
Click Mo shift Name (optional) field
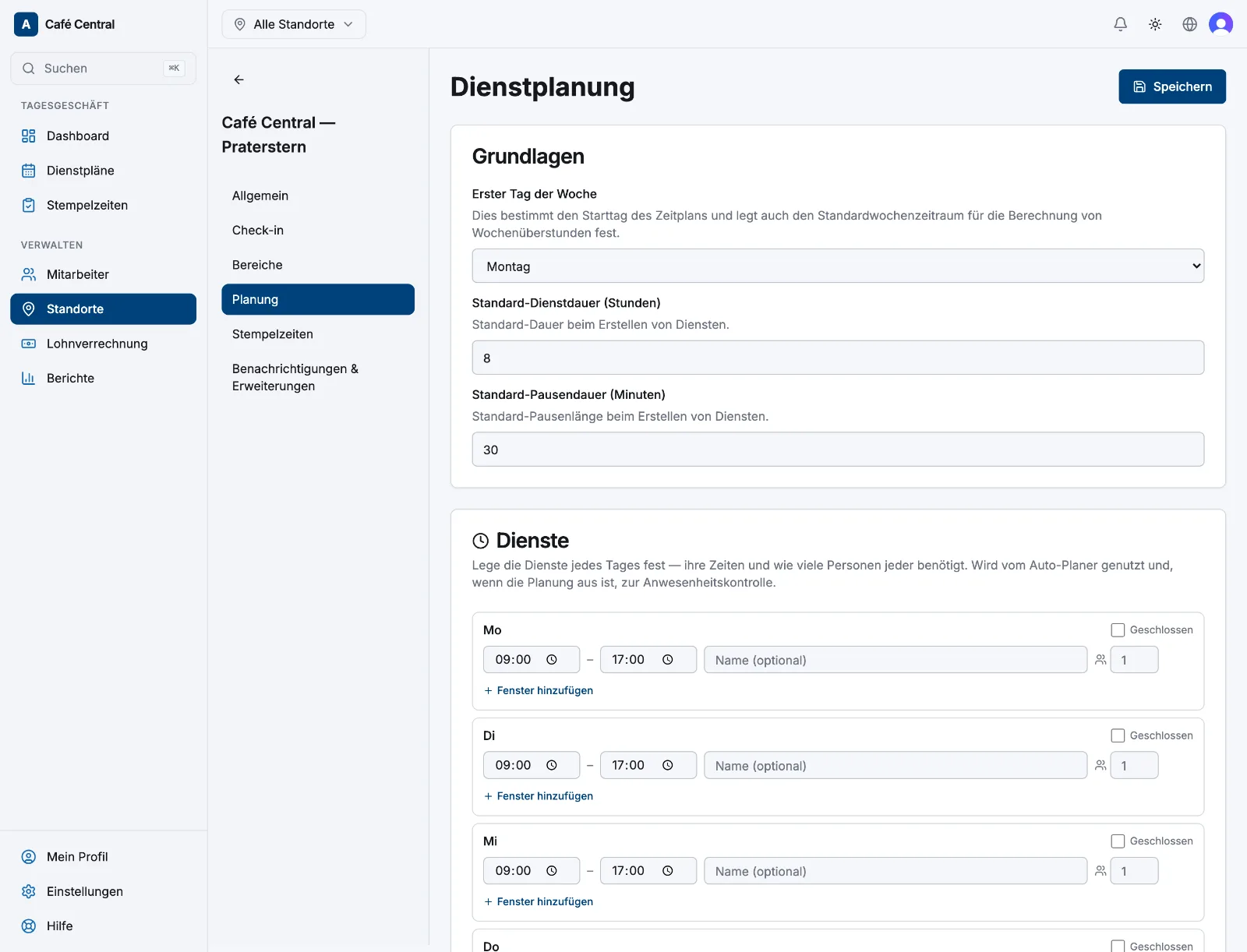[896, 660]
